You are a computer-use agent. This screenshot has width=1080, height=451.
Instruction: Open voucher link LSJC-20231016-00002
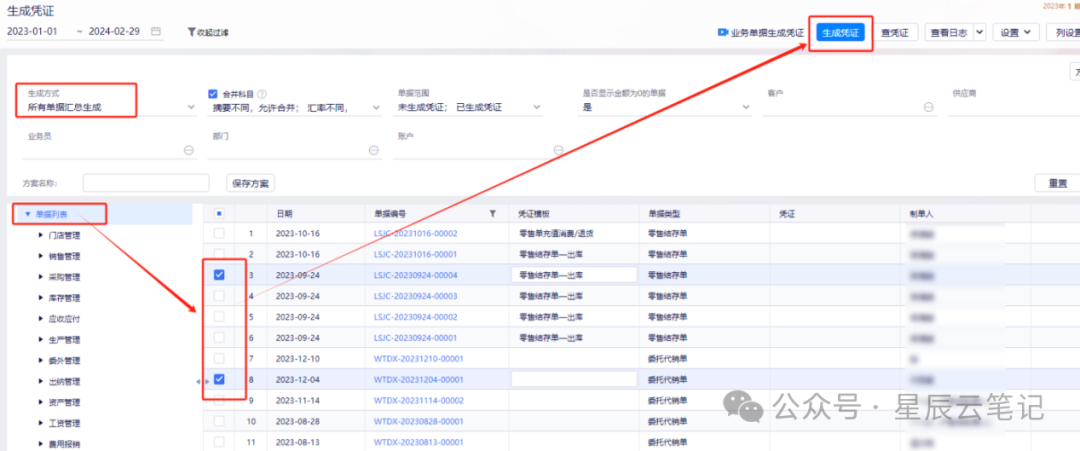[x=415, y=233]
